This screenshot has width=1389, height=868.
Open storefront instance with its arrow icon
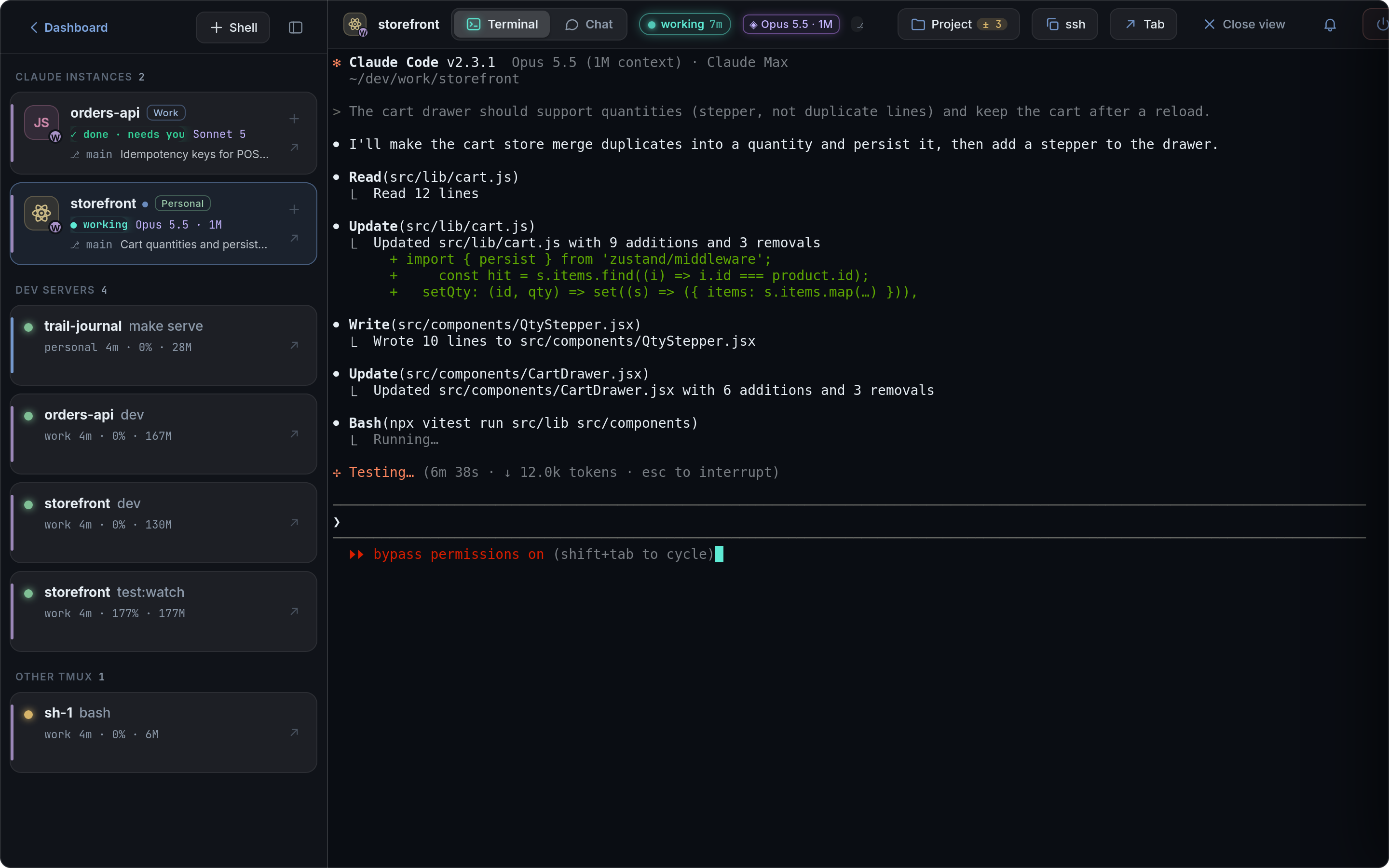[294, 238]
